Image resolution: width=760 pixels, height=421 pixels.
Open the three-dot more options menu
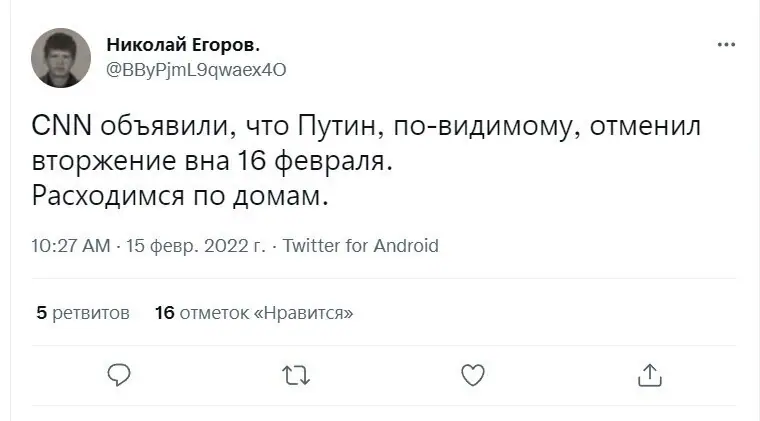click(727, 45)
